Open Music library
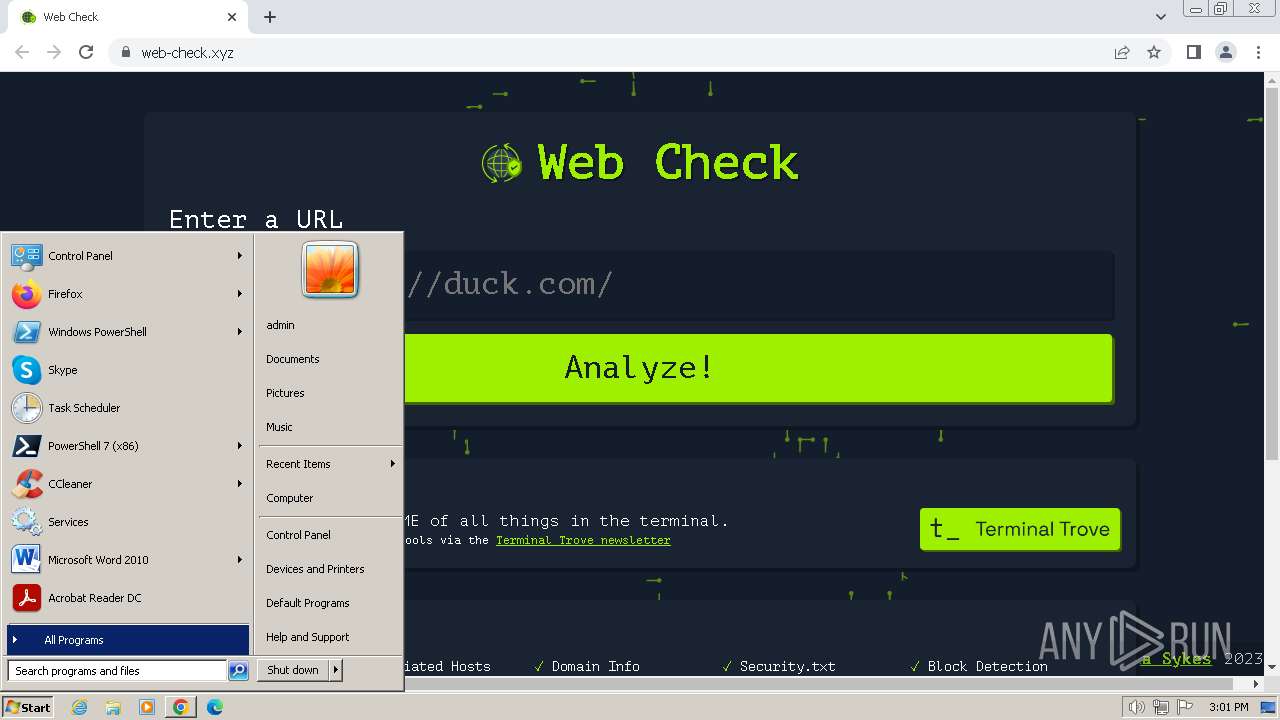The image size is (1280, 720). (x=330, y=427)
